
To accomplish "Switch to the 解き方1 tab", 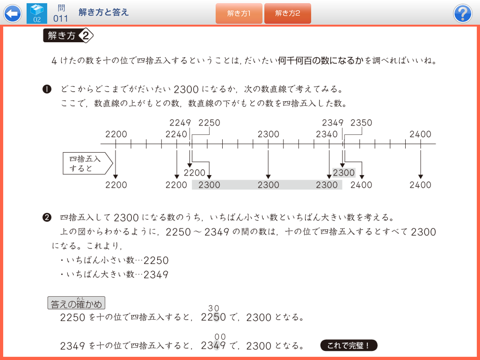I will tap(239, 13).
